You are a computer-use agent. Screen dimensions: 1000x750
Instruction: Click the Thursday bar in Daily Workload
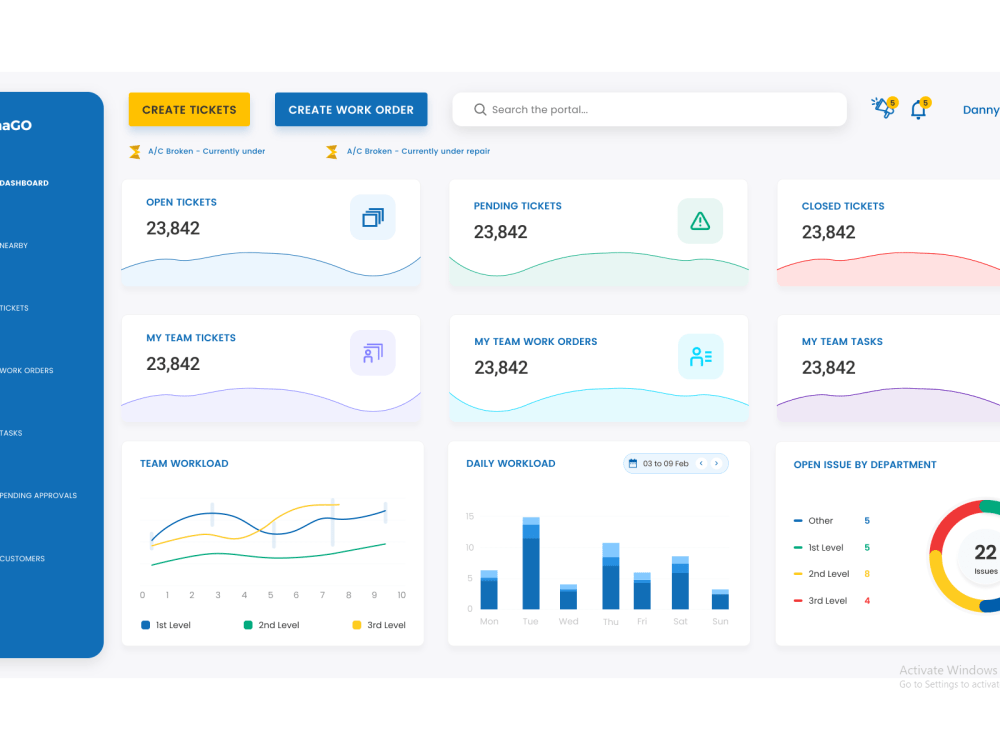point(611,577)
